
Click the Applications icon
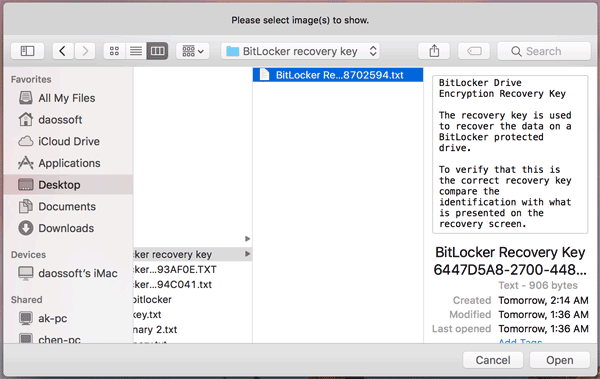pyautogui.click(x=26, y=163)
